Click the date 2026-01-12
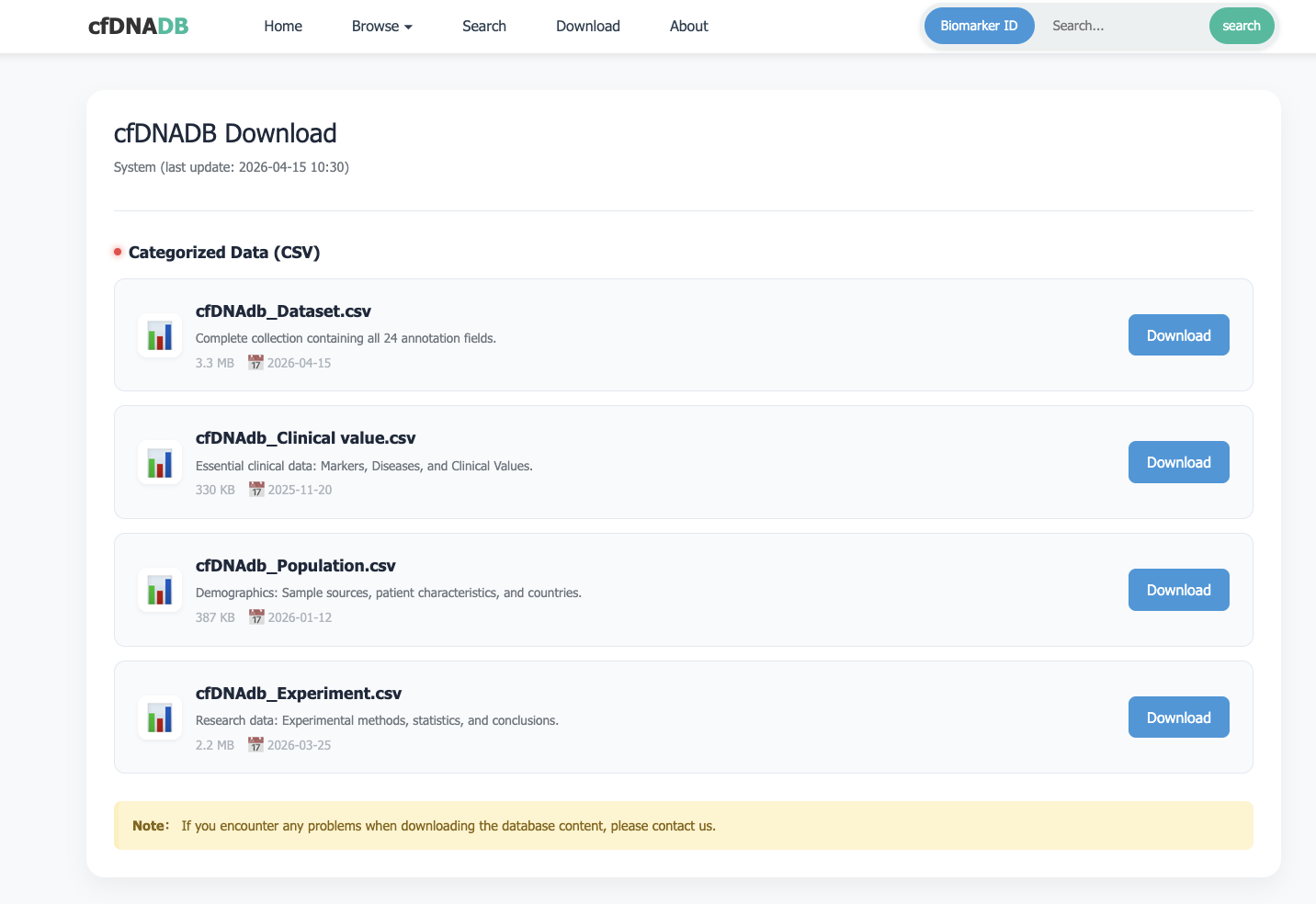Screen dimensions: 1316x904 click(x=300, y=617)
